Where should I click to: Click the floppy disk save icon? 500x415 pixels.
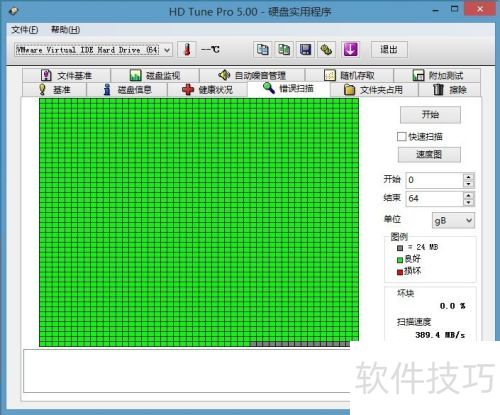[305, 50]
